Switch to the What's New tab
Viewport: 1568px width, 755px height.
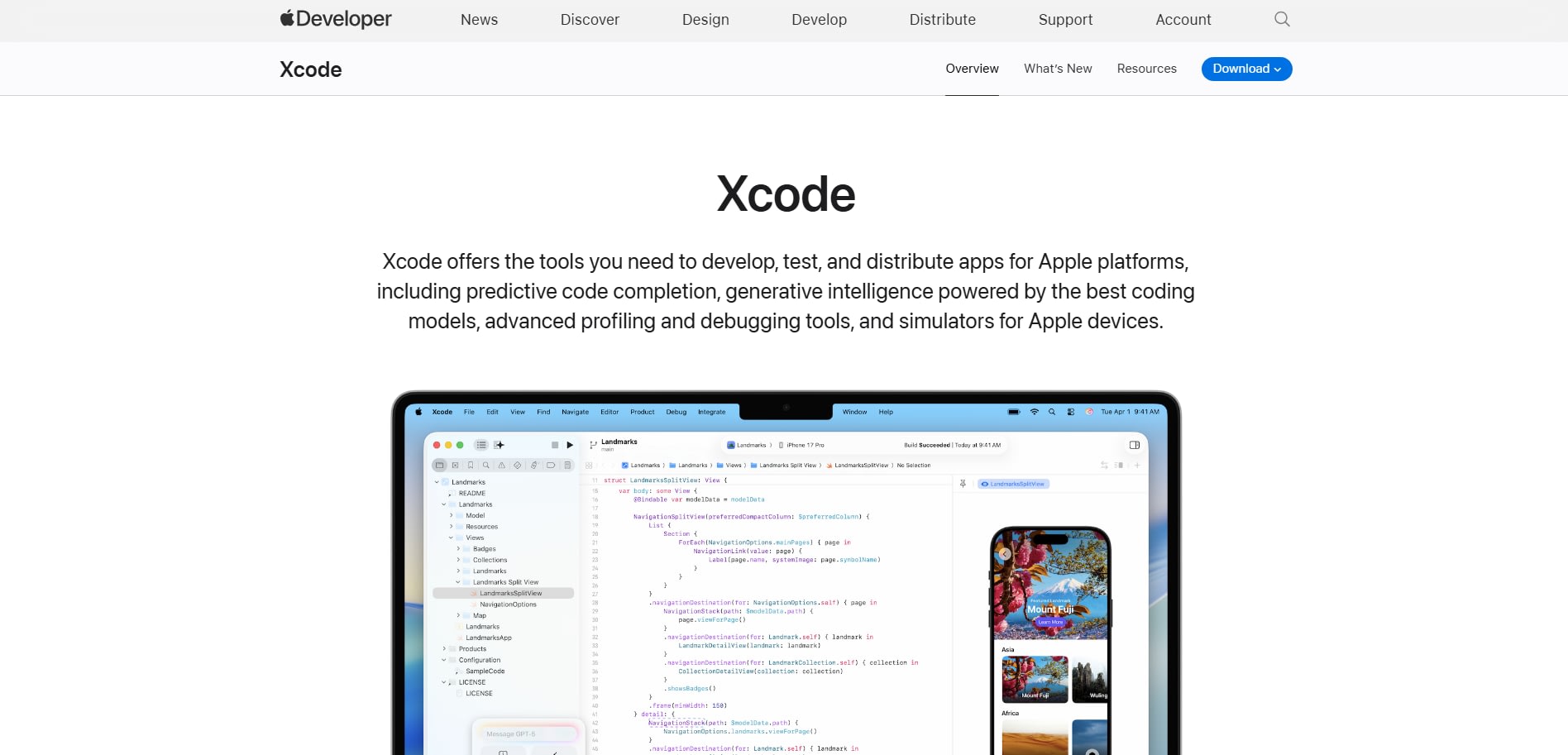(x=1058, y=69)
